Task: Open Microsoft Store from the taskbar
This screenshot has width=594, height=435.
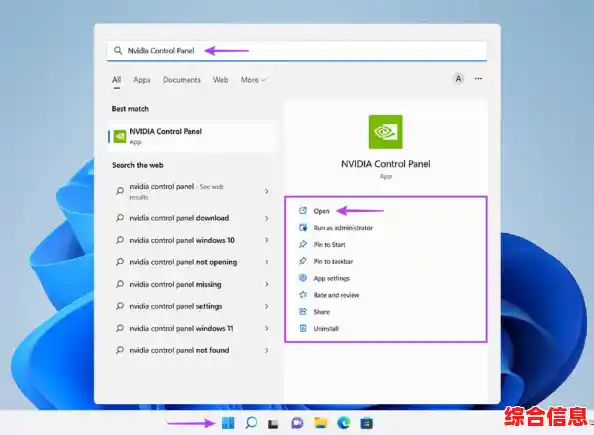Action: coord(366,423)
